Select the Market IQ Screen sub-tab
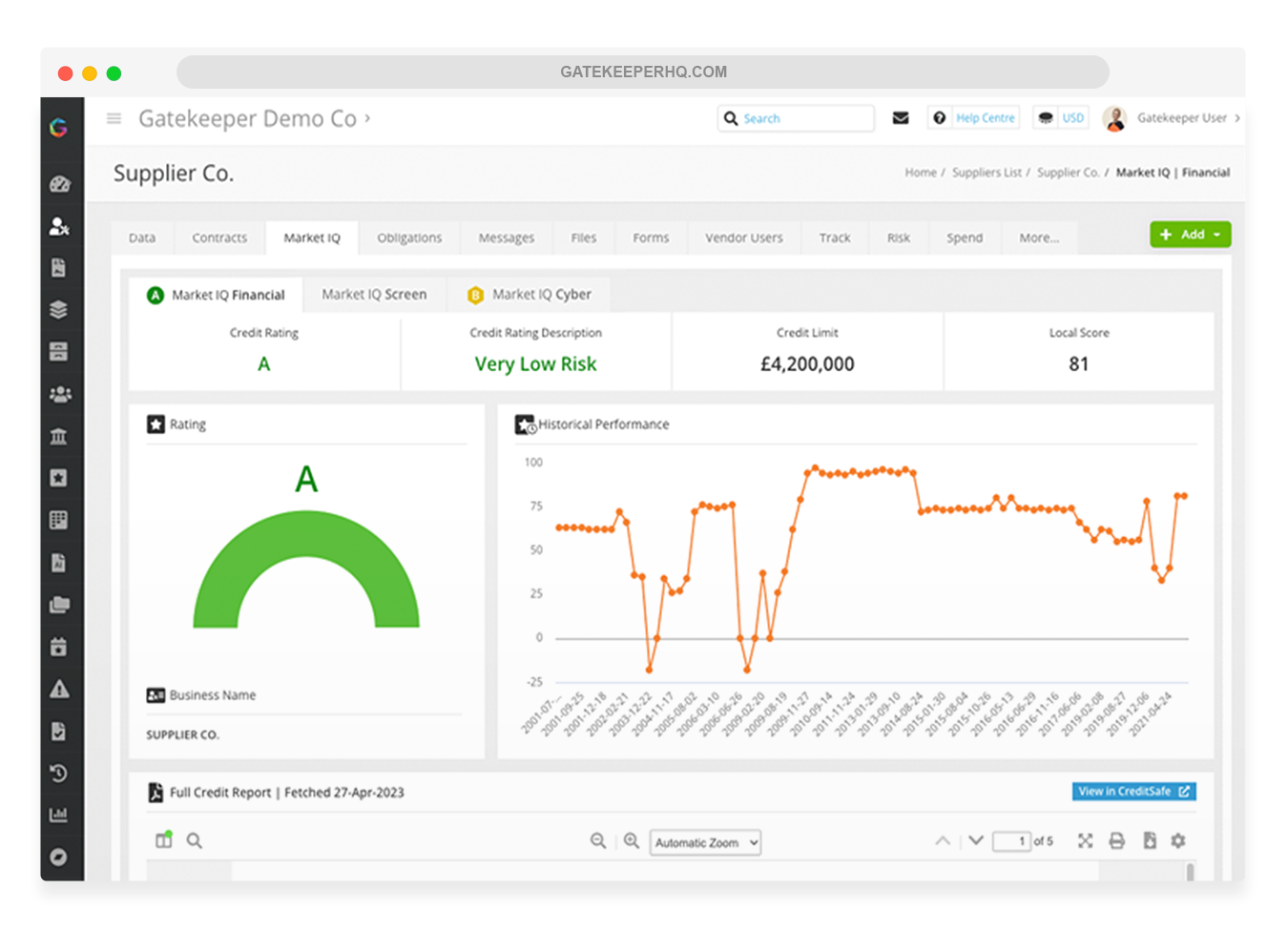The width and height of the screenshot is (1288, 930). [374, 295]
